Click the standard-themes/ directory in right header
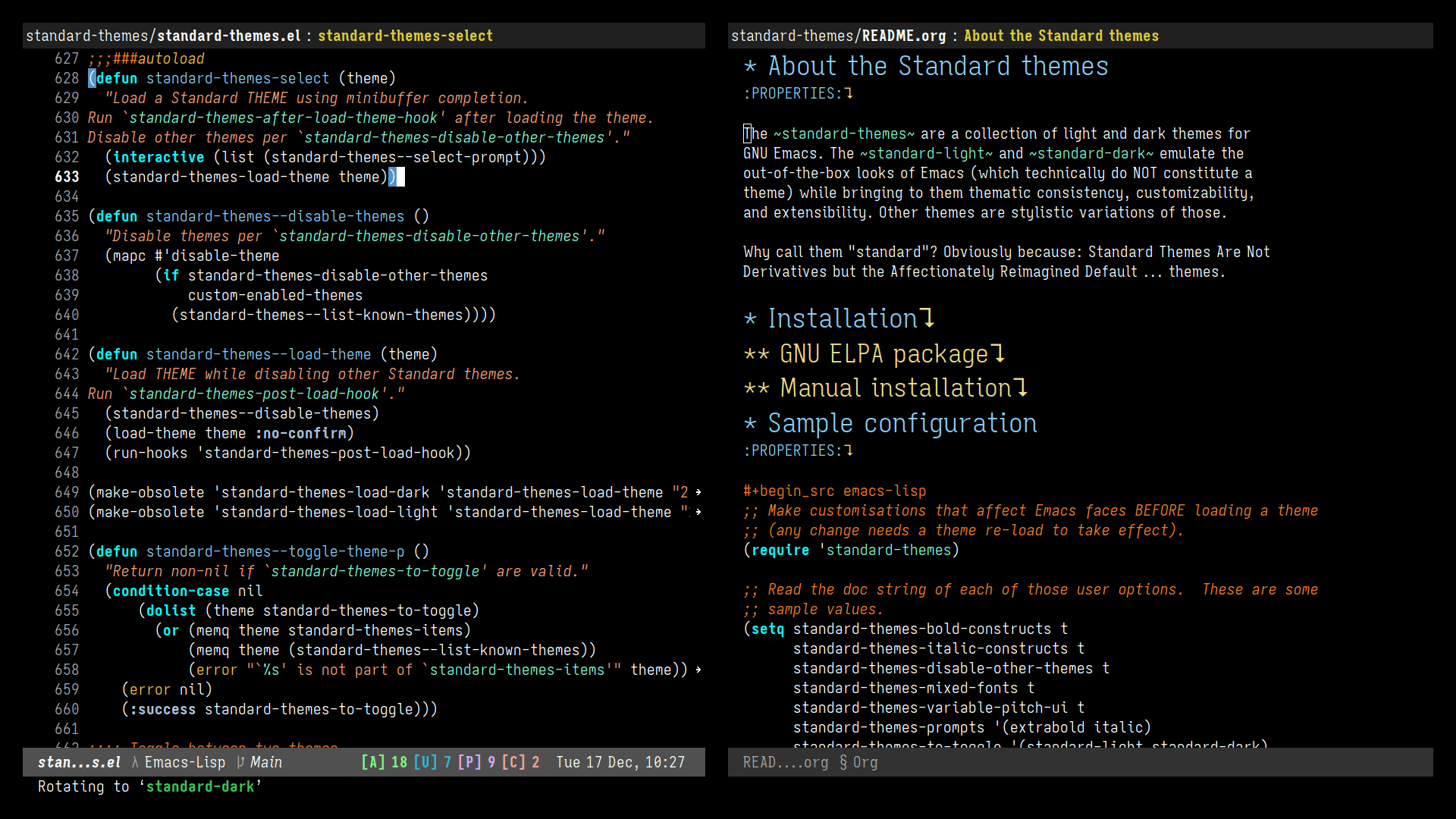Viewport: 1456px width, 819px height. pyautogui.click(x=796, y=36)
